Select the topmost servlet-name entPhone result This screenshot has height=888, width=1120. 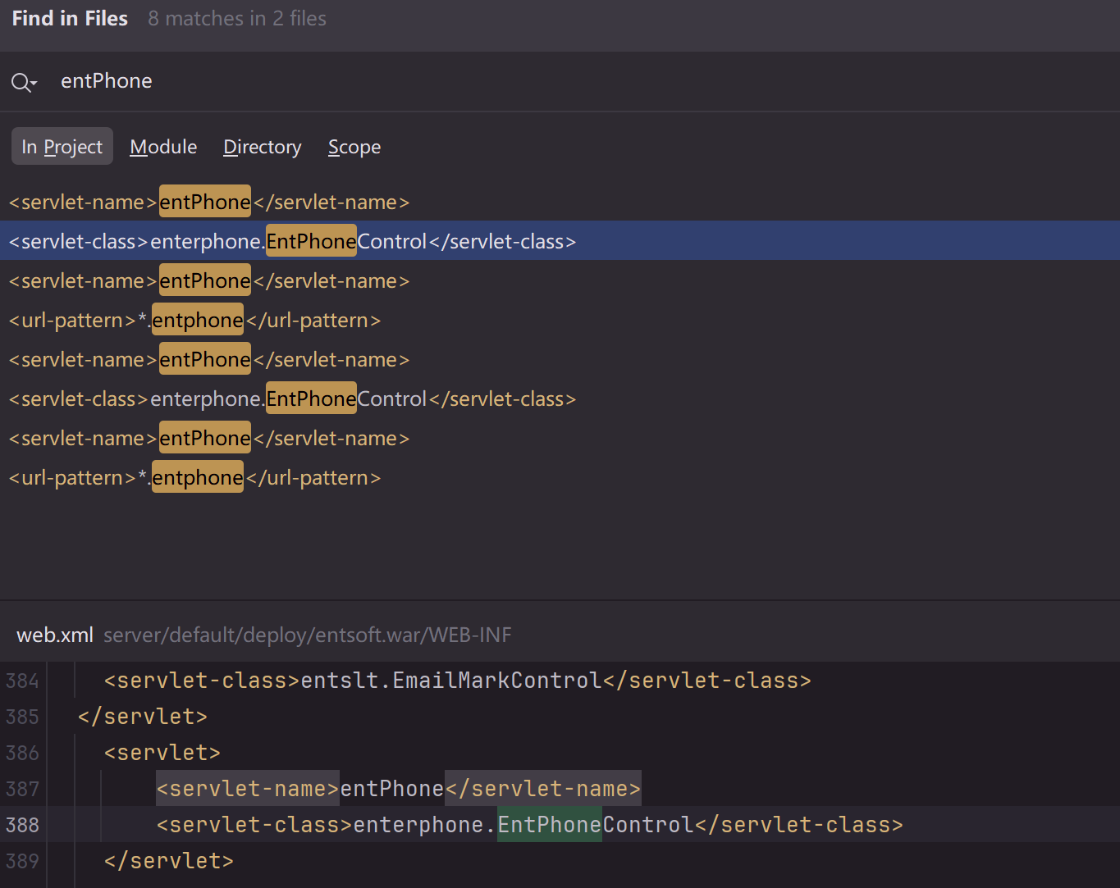(x=209, y=202)
